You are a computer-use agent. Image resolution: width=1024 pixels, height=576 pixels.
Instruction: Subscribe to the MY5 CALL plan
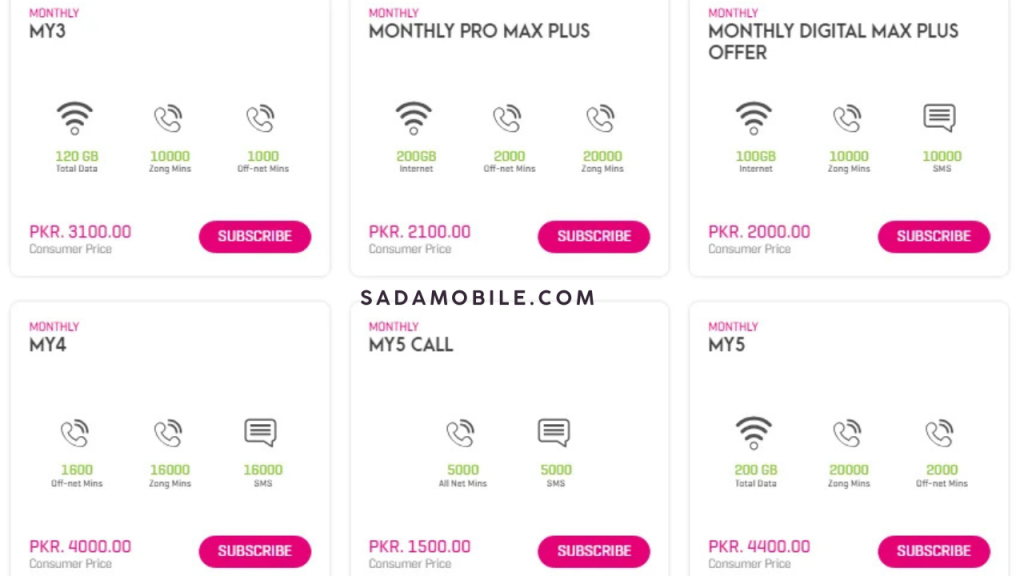594,551
